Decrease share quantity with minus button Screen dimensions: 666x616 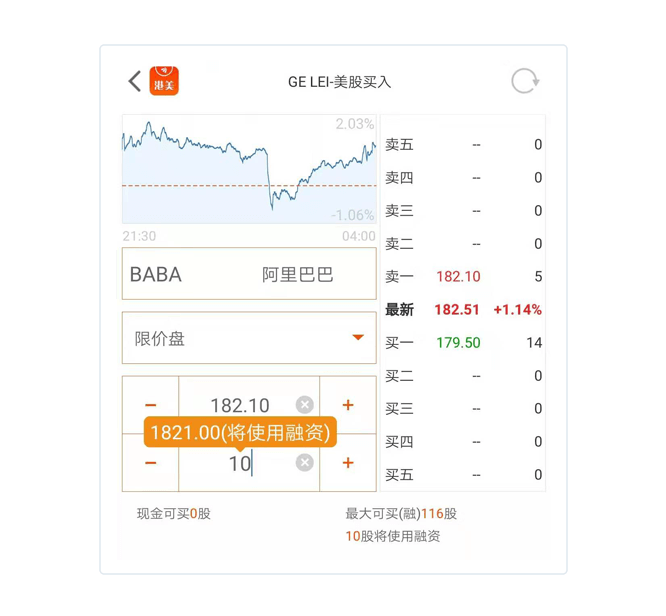[x=150, y=463]
